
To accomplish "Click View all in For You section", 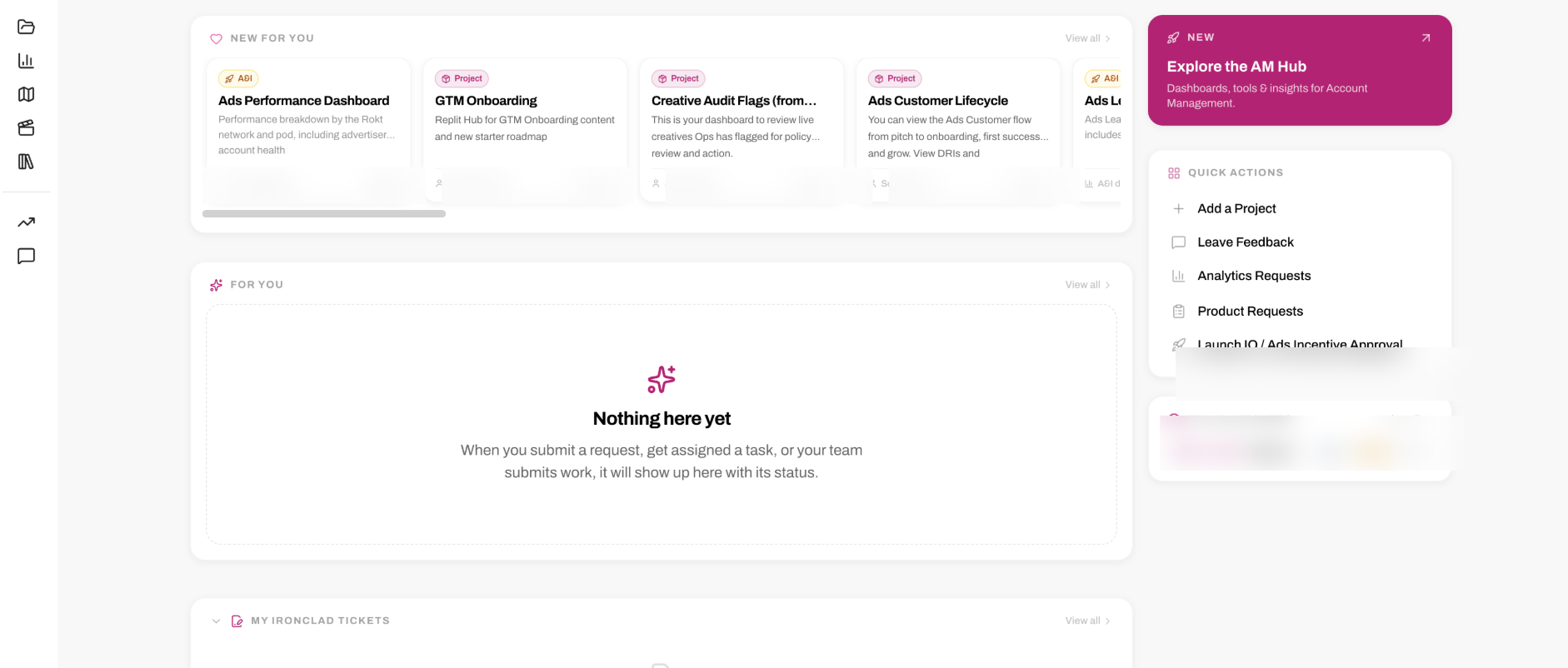I will (x=1087, y=285).
